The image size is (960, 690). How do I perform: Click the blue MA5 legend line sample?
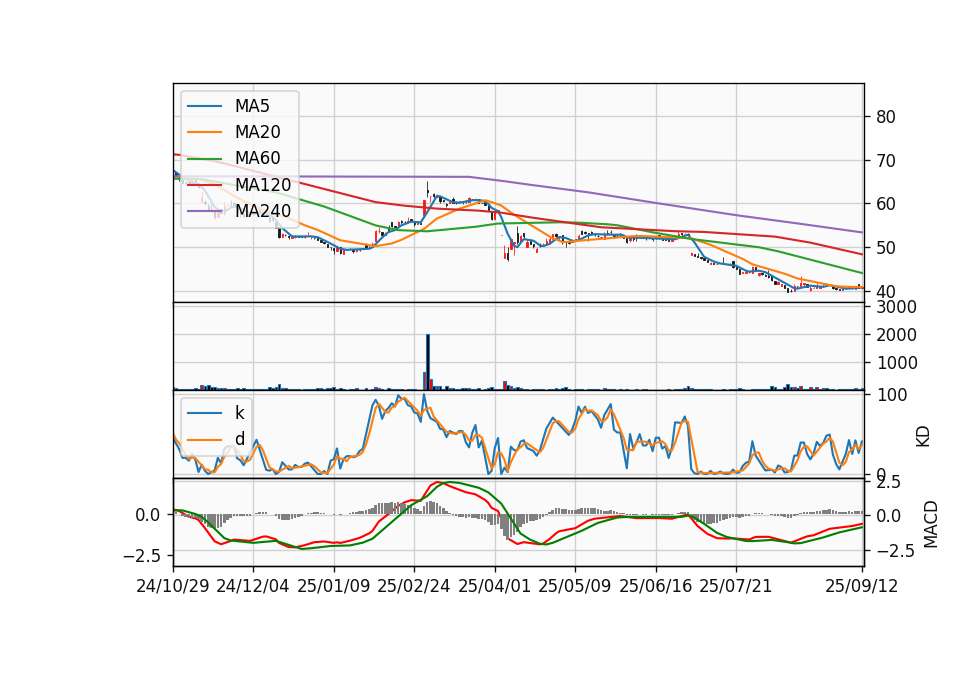coord(204,107)
